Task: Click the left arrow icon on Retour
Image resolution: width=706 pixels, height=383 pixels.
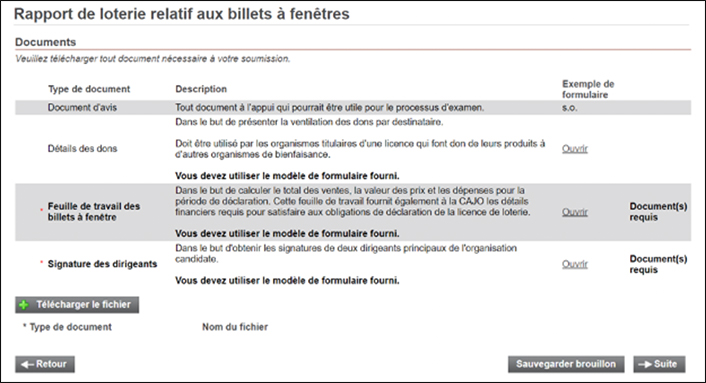Action: click(x=27, y=365)
